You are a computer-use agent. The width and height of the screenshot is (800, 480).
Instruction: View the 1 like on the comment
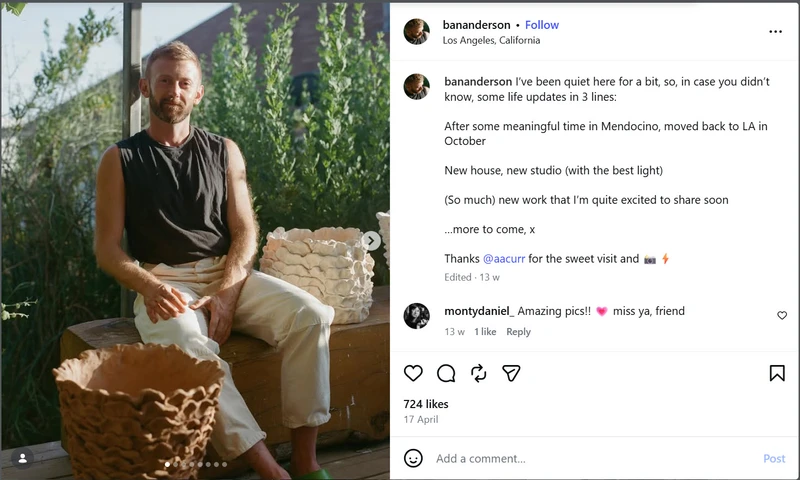[x=485, y=332]
